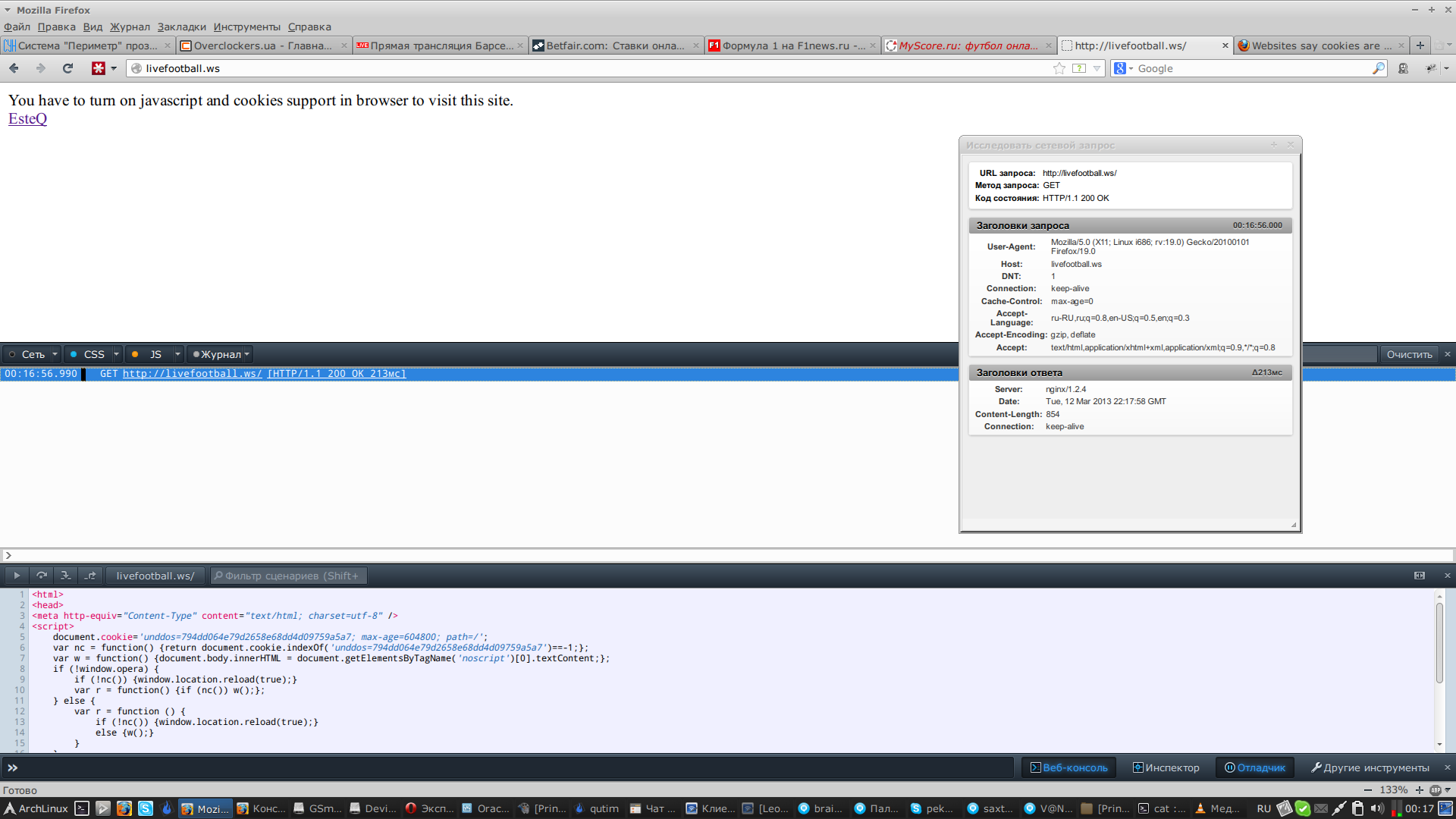
Task: Open a new tab with the plus button
Action: tap(1420, 45)
